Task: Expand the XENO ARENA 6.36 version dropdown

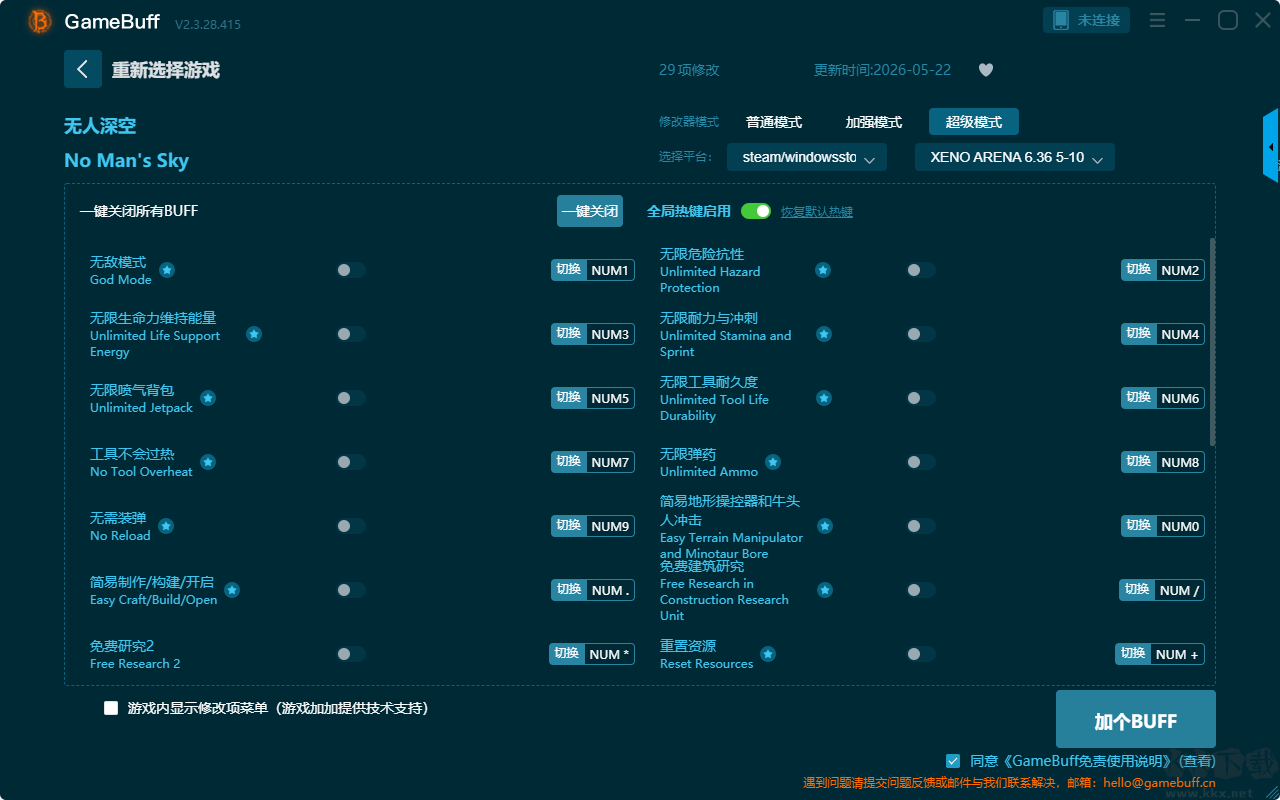Action: pos(1015,157)
